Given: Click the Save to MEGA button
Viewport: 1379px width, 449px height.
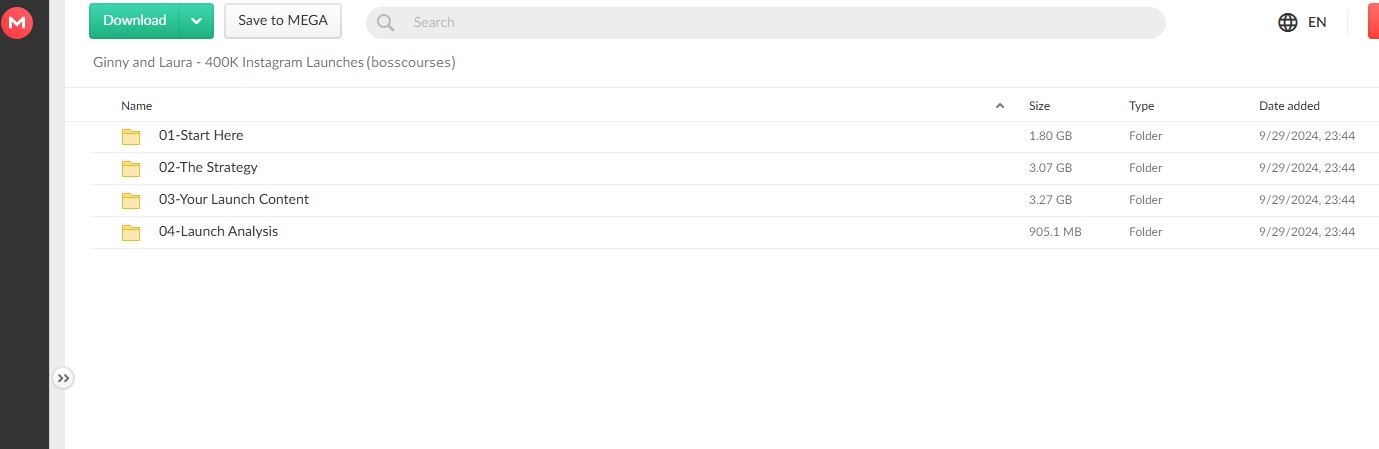Looking at the screenshot, I should coord(283,21).
